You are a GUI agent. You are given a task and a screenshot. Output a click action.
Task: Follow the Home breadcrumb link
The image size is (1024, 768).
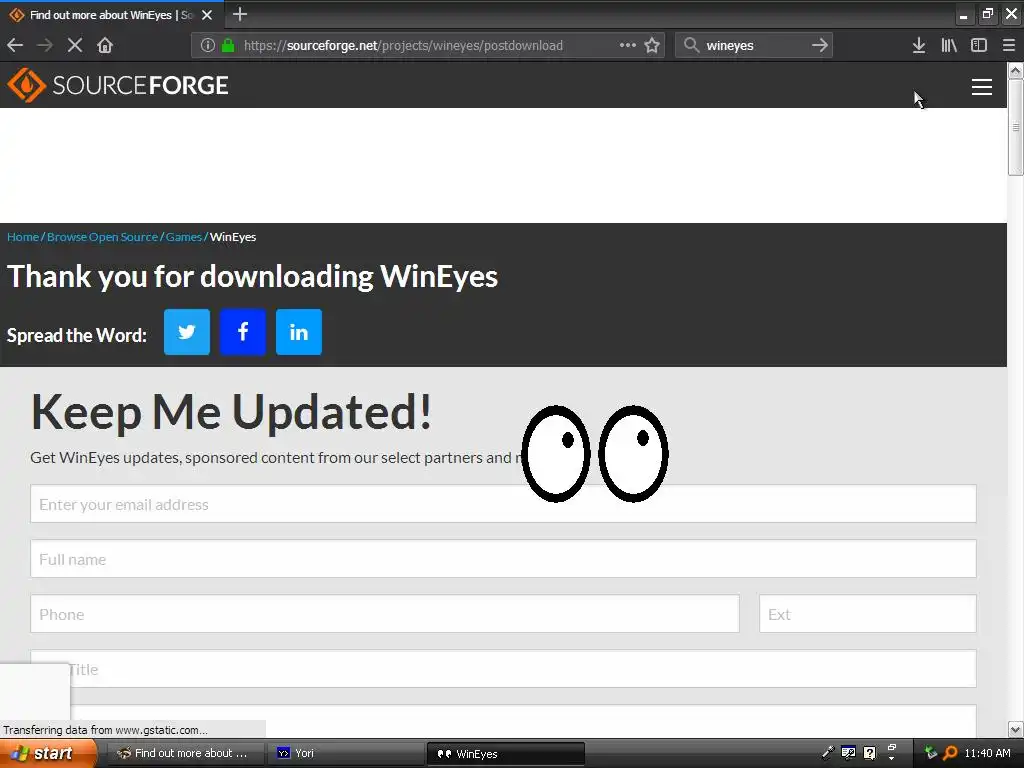coord(23,237)
